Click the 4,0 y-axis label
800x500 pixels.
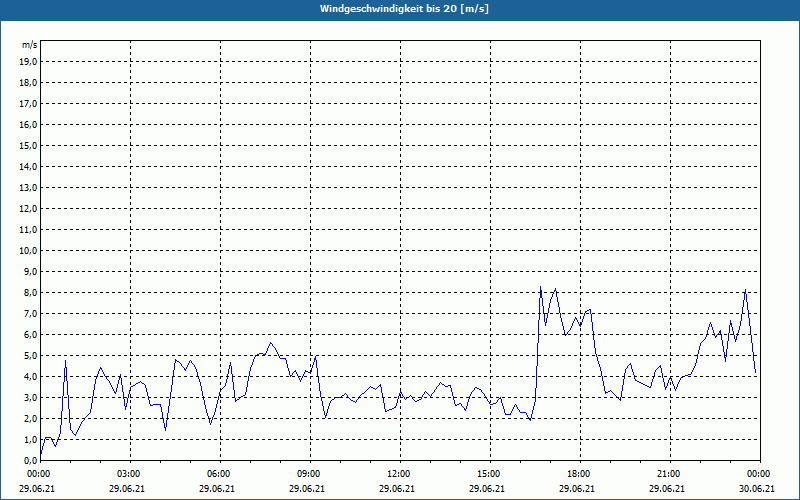pos(31,377)
